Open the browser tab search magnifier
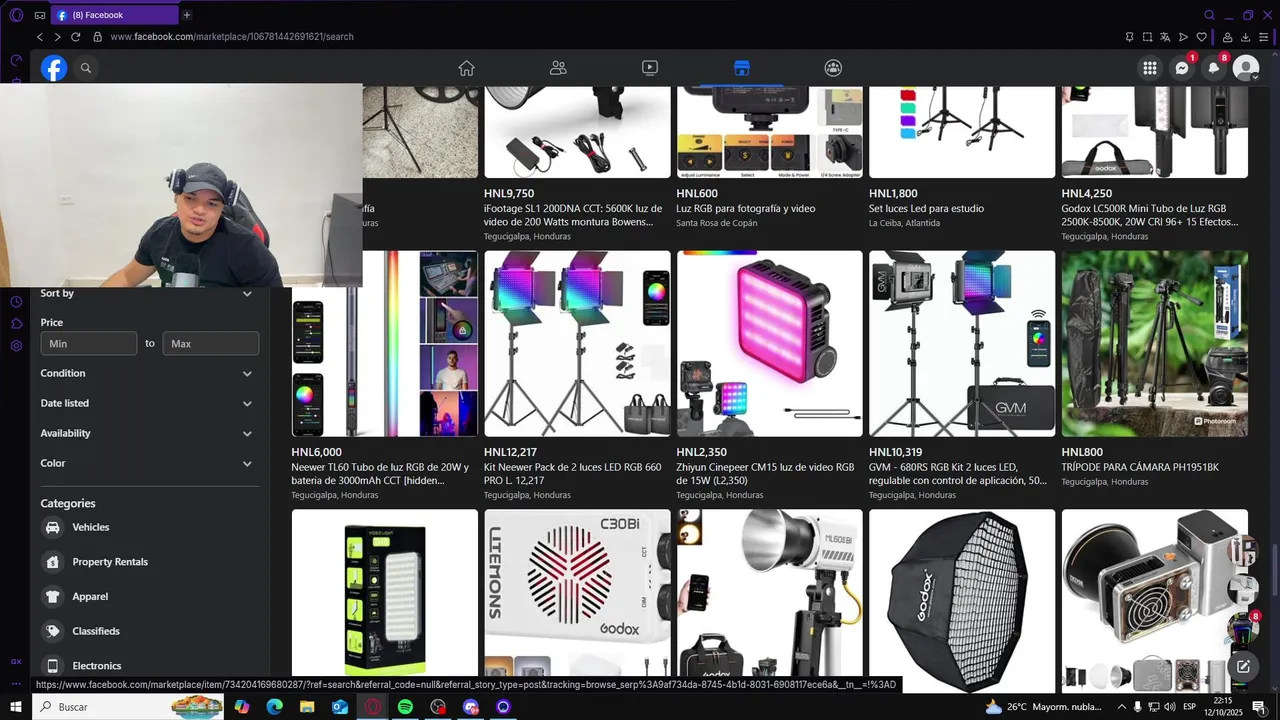 1209,15
